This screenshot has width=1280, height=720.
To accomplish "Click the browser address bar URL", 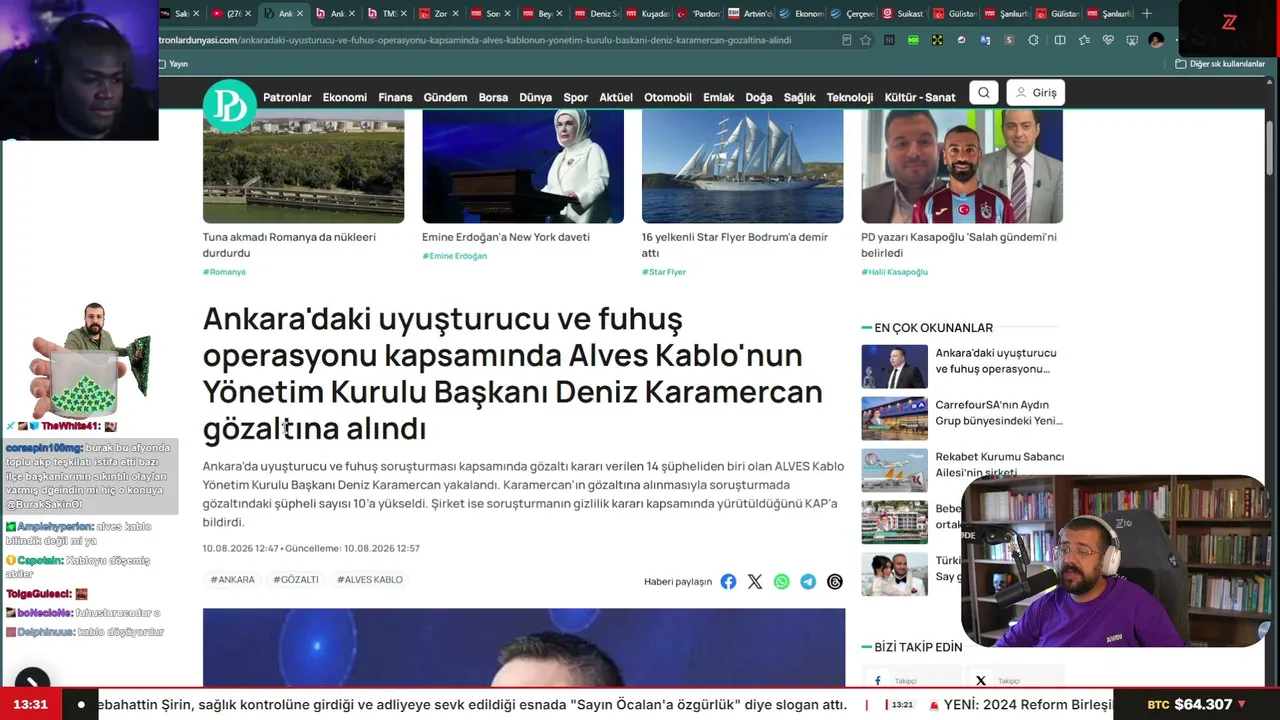I will coord(476,40).
